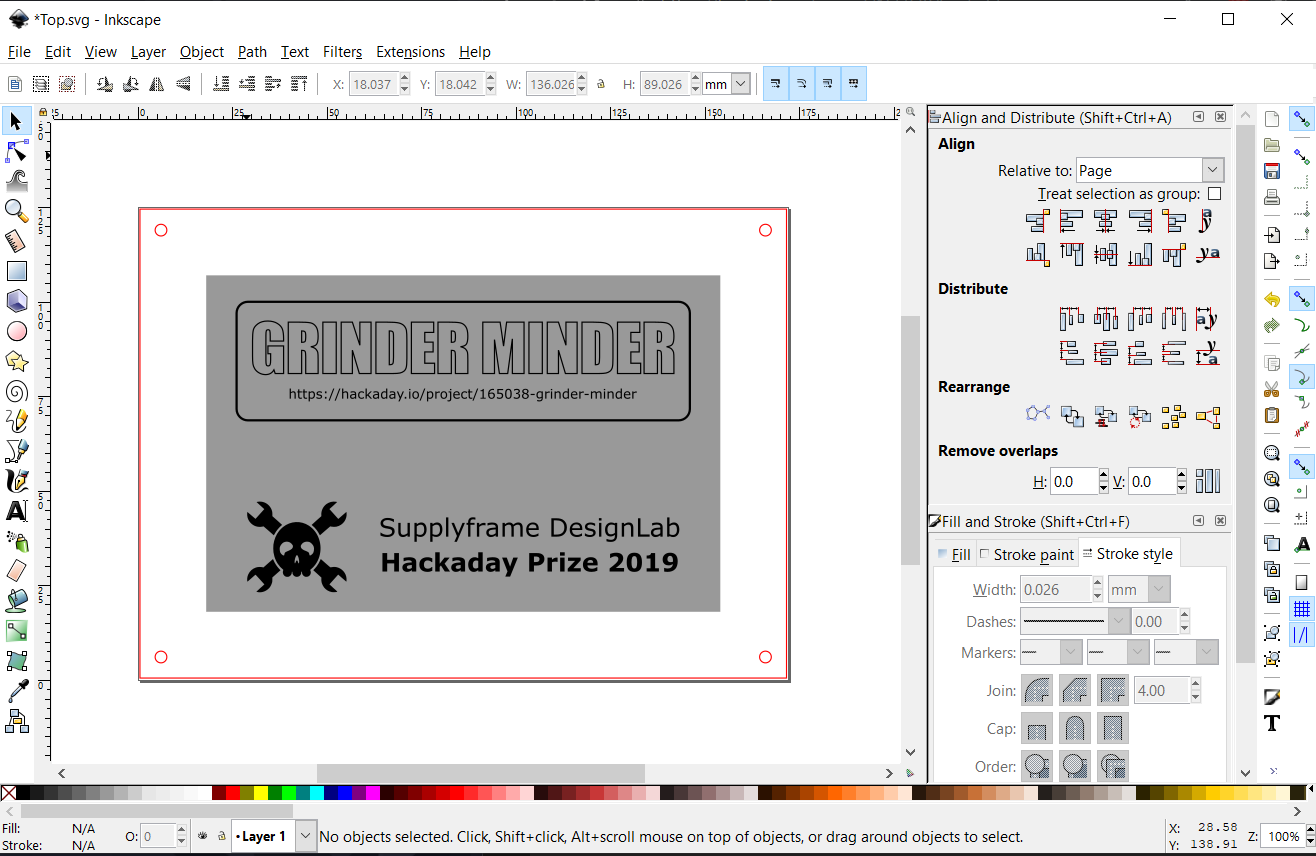The height and width of the screenshot is (856, 1316).
Task: Click the H remove overlaps input field
Action: [1073, 482]
